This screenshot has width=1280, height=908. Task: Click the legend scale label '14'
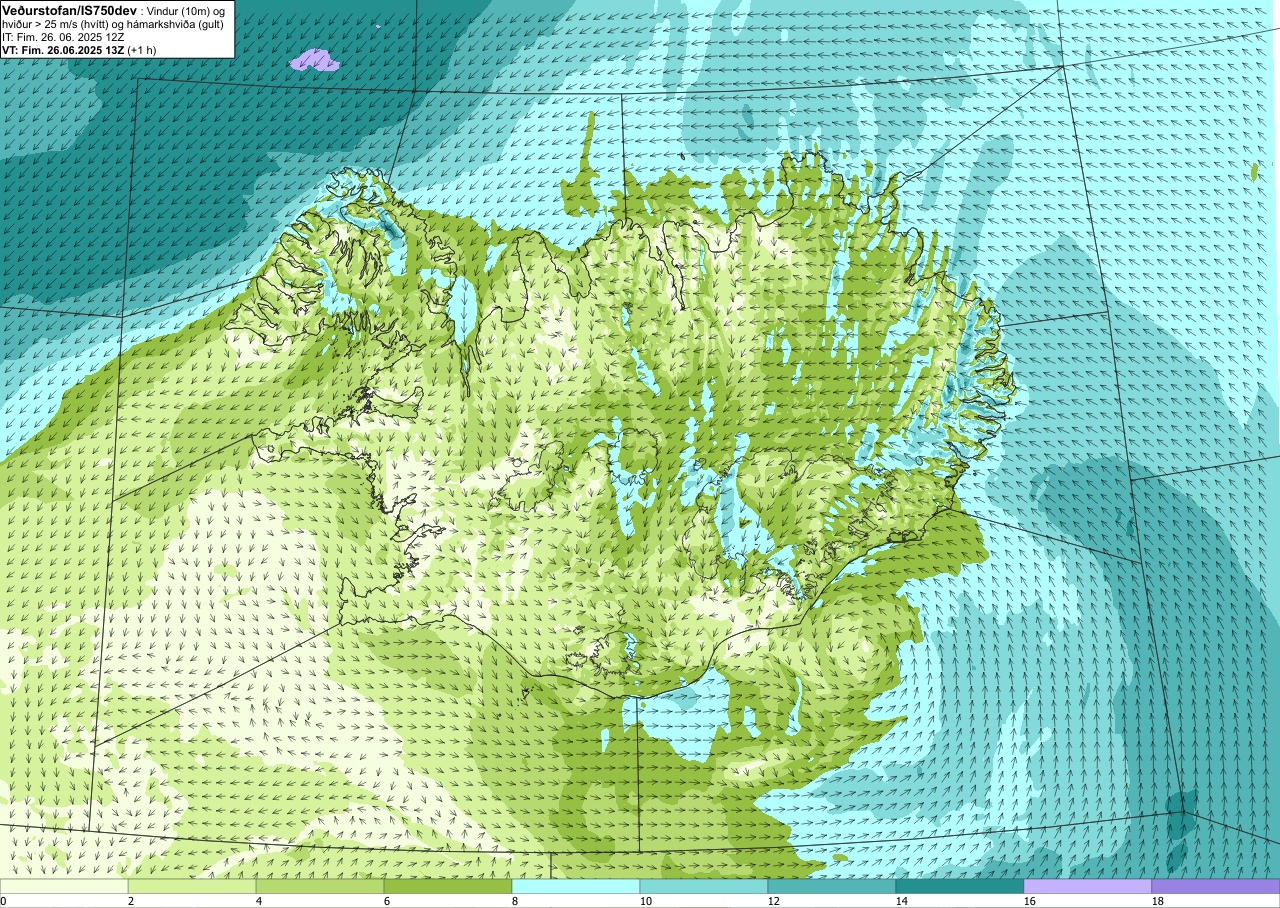coord(902,901)
